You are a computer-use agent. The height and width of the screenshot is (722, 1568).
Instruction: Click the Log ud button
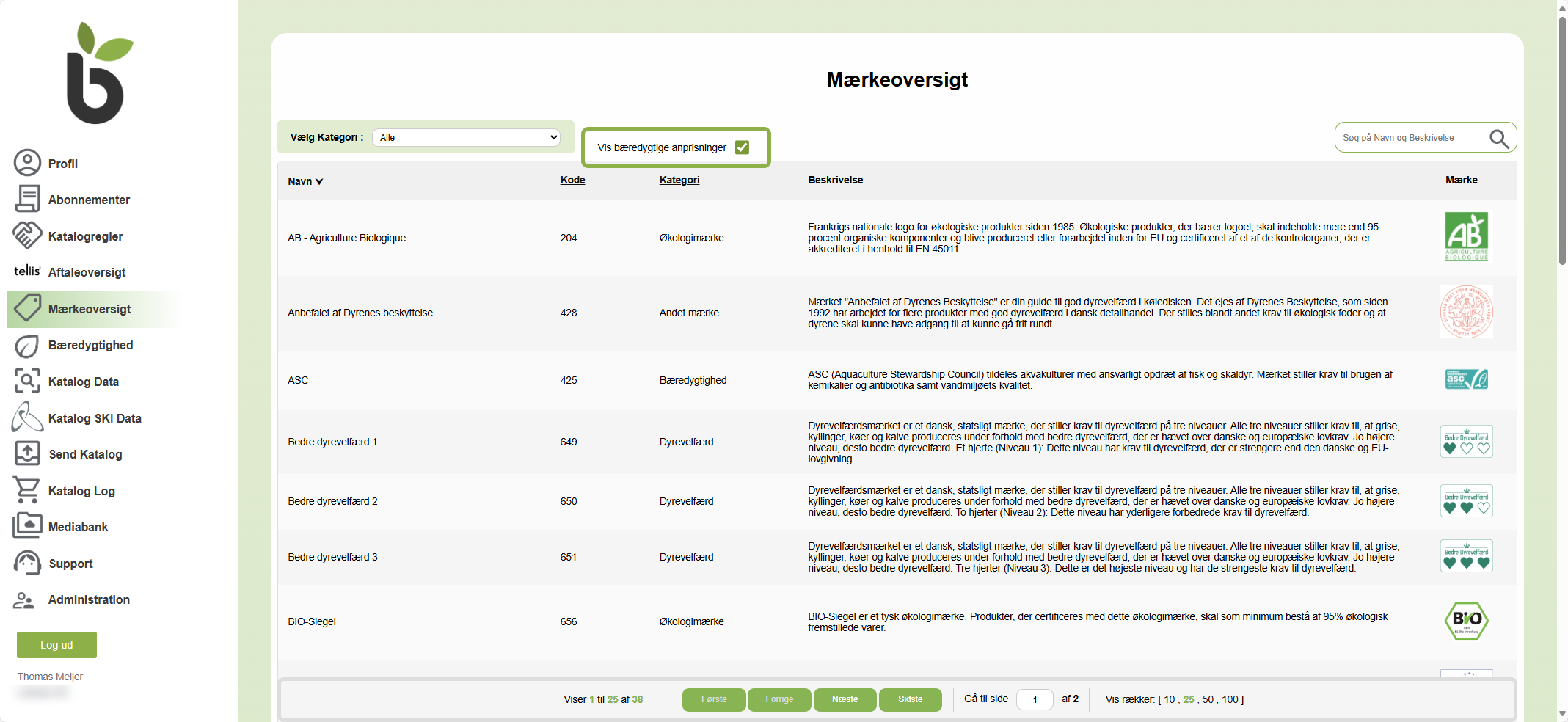(x=56, y=645)
